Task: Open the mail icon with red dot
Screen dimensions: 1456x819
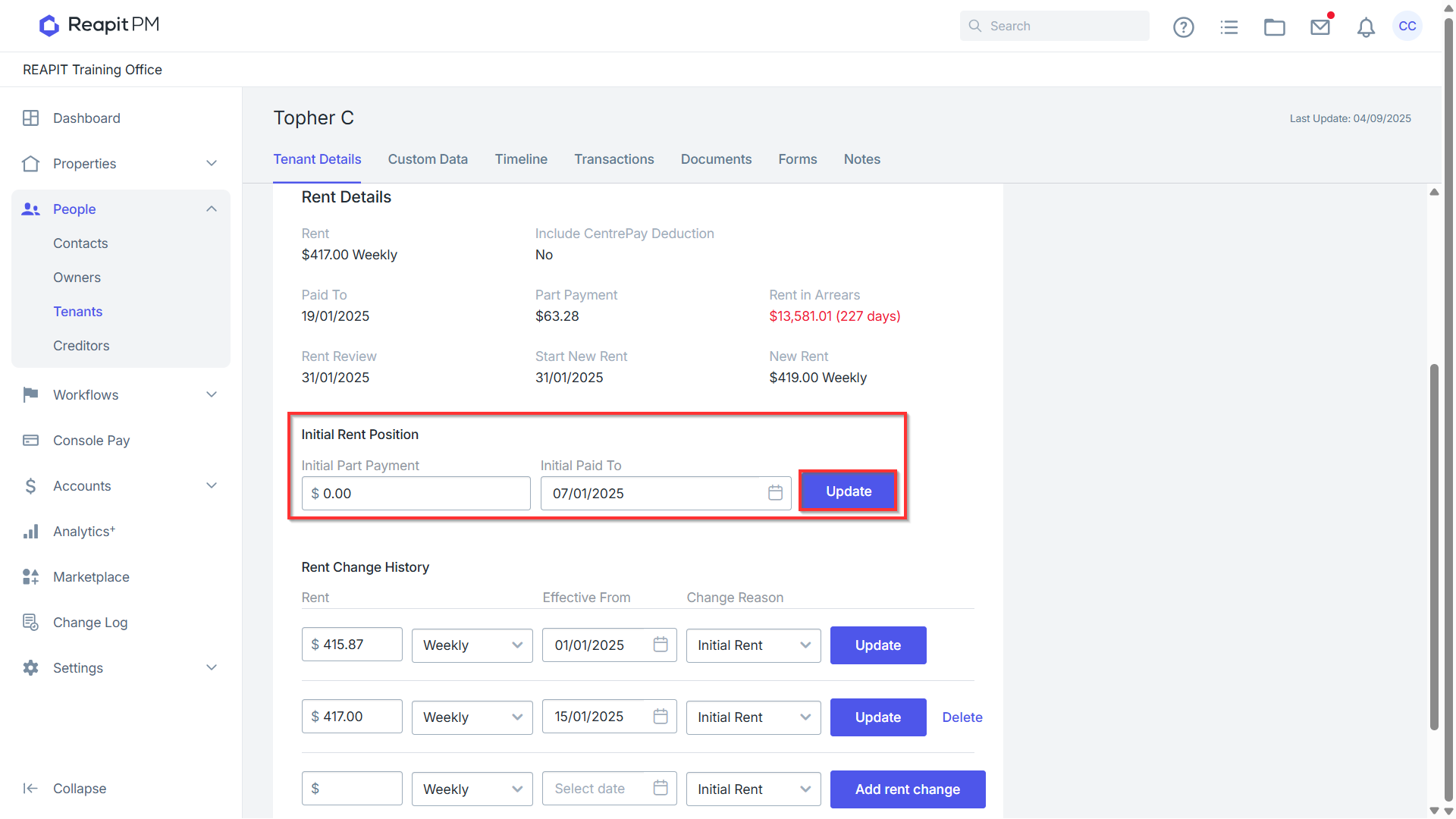Action: (1320, 27)
